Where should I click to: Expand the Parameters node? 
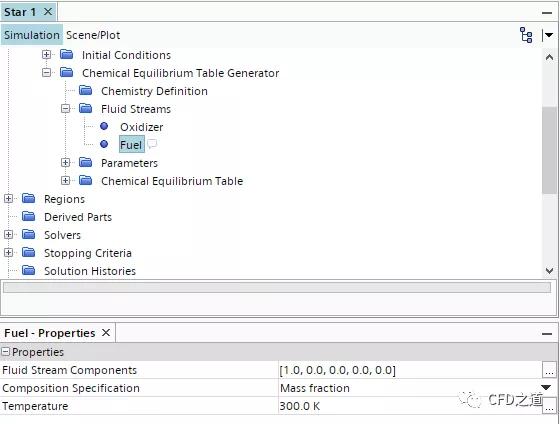pos(65,163)
